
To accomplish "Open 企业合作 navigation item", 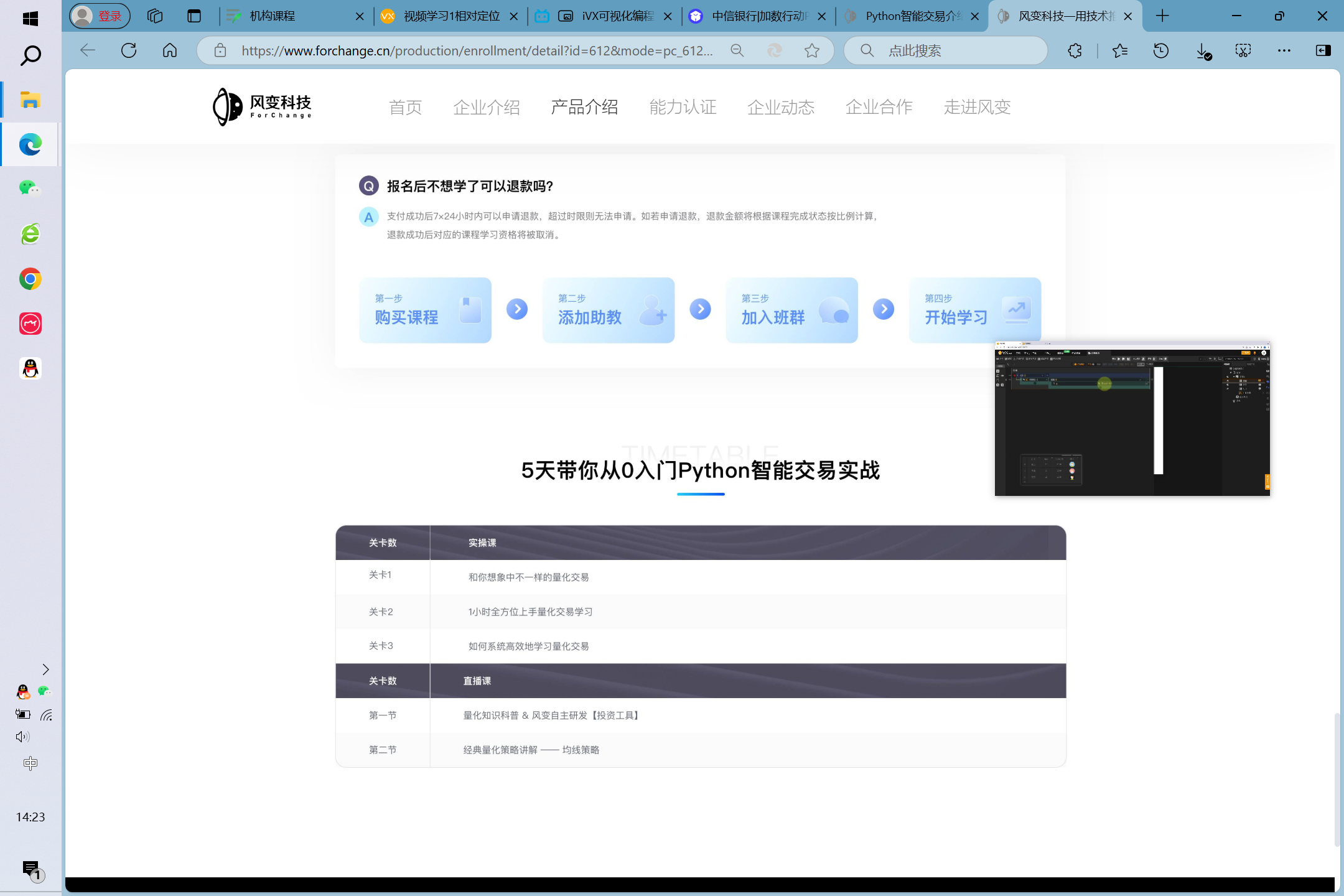I will click(879, 107).
